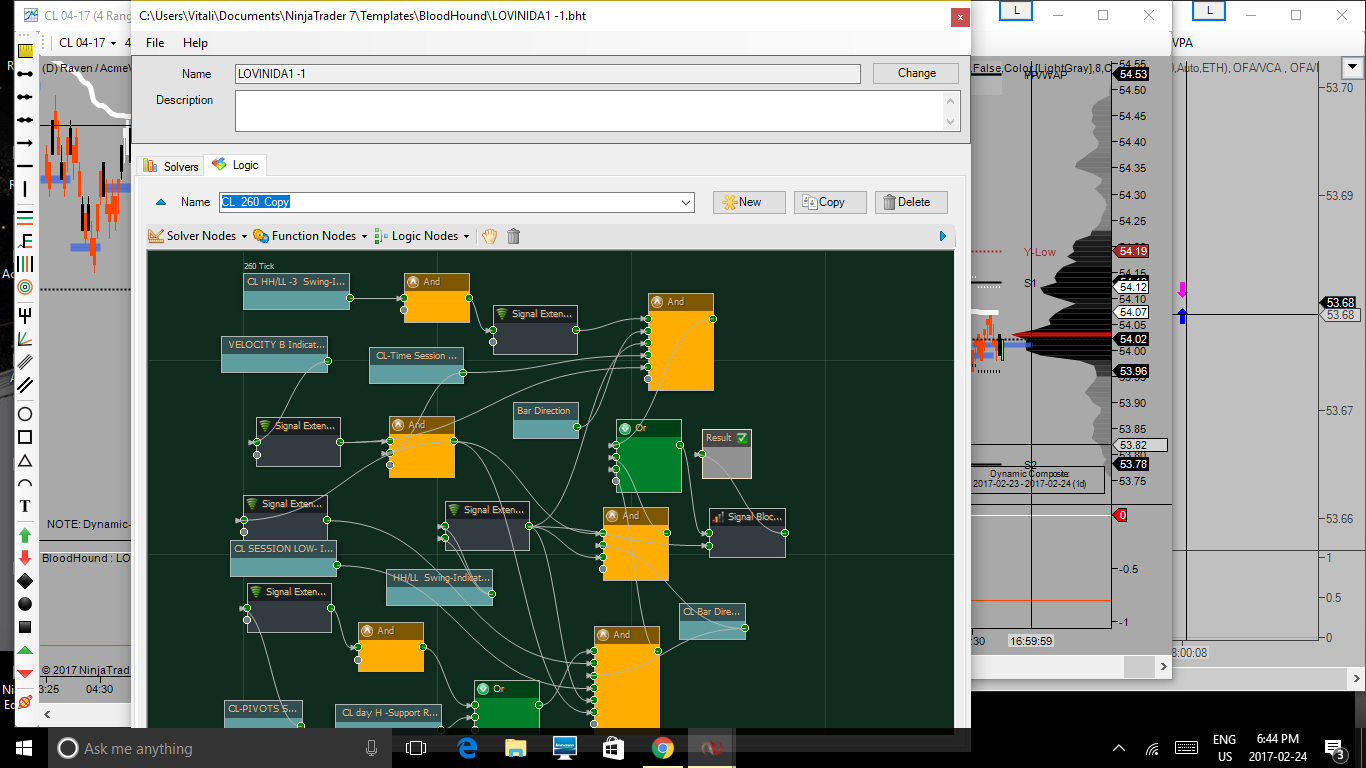Screen dimensions: 1366x768
Task: Open the Action Center notifications icon
Action: pyautogui.click(x=1334, y=748)
